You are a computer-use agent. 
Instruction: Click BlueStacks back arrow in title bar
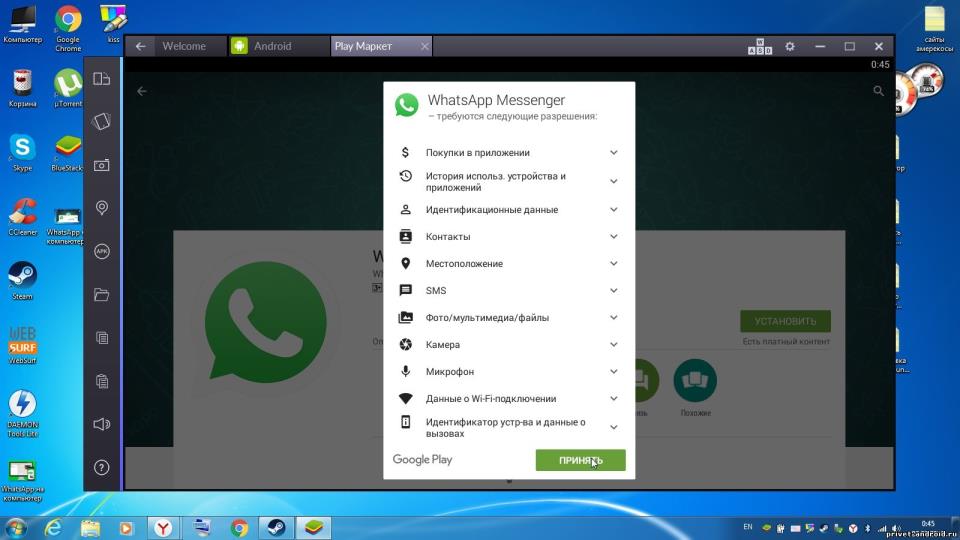click(x=141, y=46)
